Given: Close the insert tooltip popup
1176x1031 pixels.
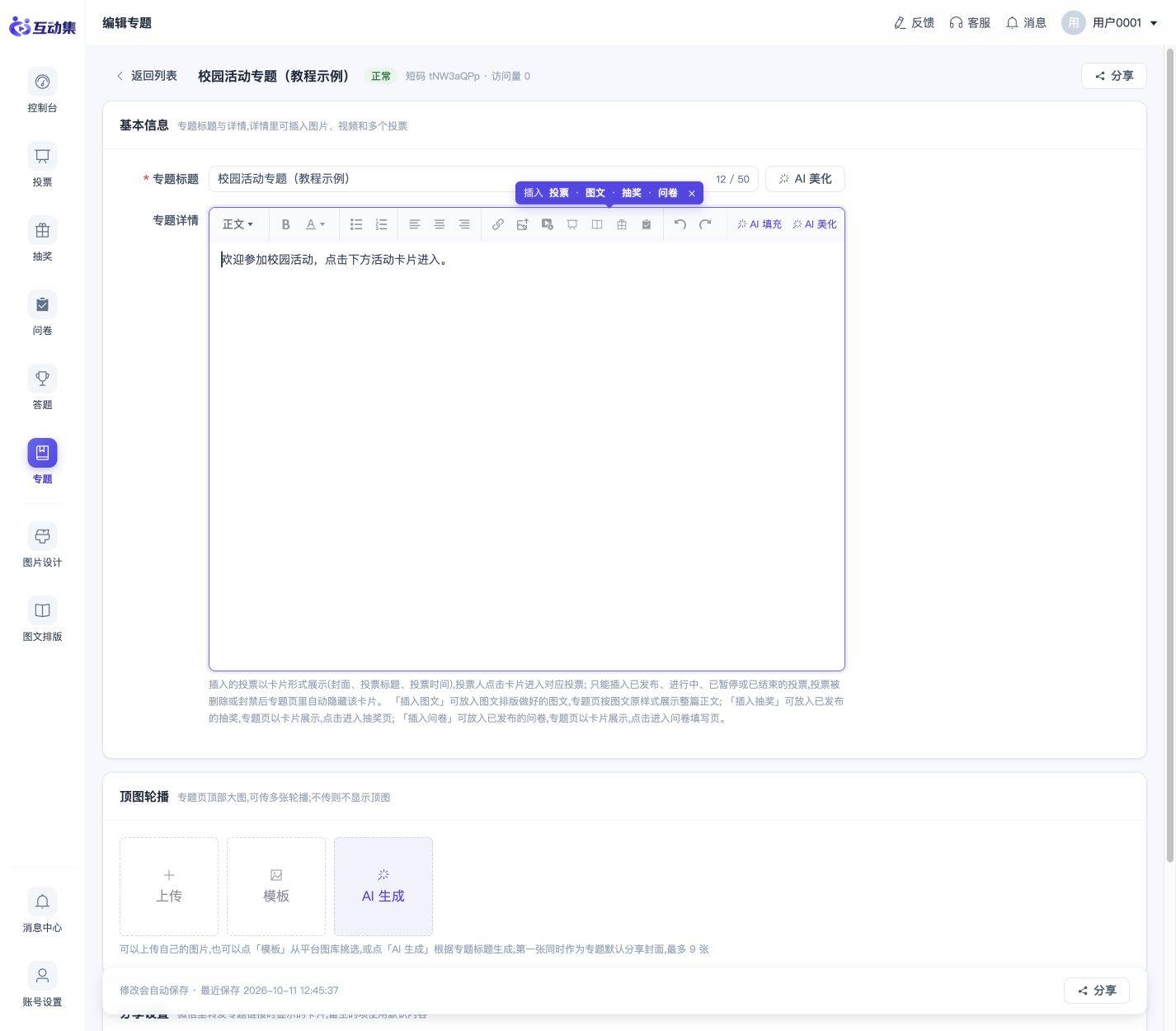Looking at the screenshot, I should [x=692, y=193].
